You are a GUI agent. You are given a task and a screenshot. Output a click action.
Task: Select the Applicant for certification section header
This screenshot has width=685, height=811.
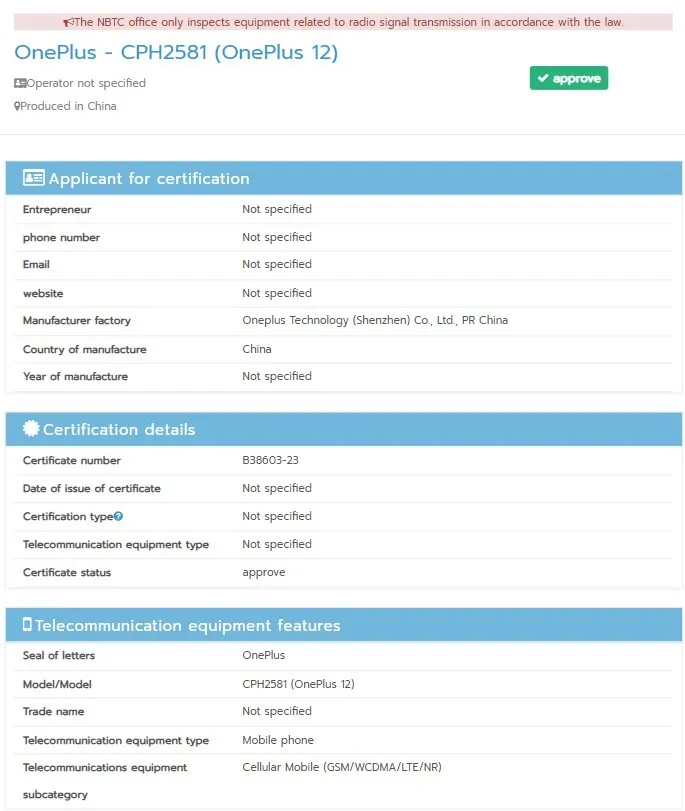coord(149,179)
